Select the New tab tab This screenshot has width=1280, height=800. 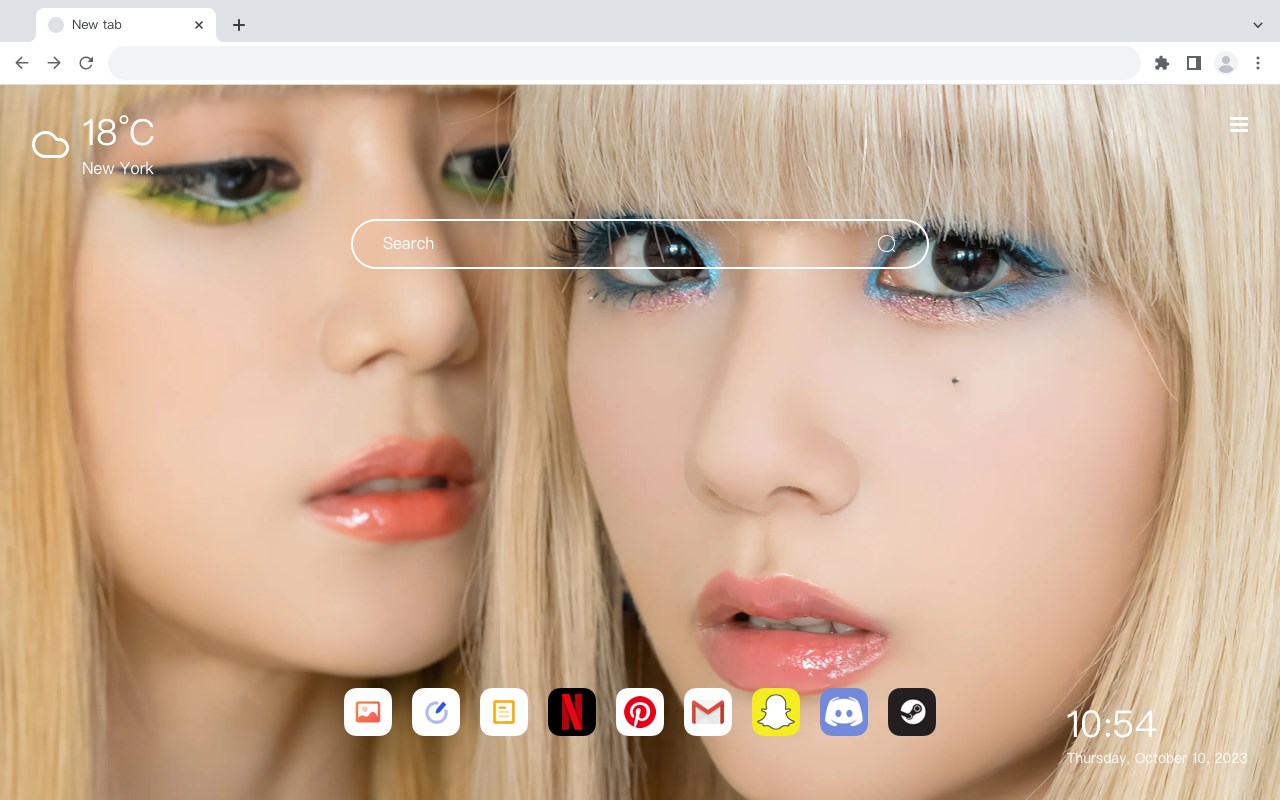click(x=125, y=25)
